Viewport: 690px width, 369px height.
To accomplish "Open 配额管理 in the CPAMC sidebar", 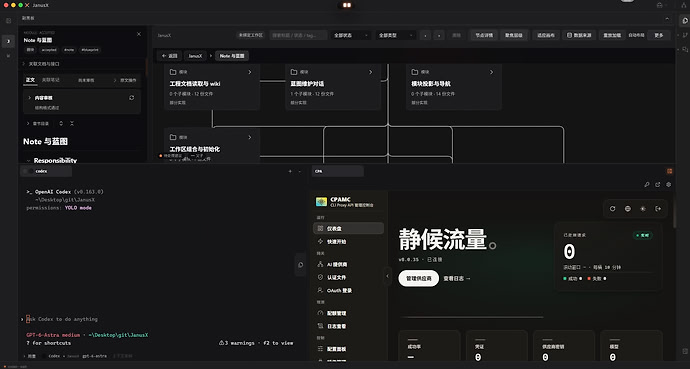I will click(x=349, y=313).
